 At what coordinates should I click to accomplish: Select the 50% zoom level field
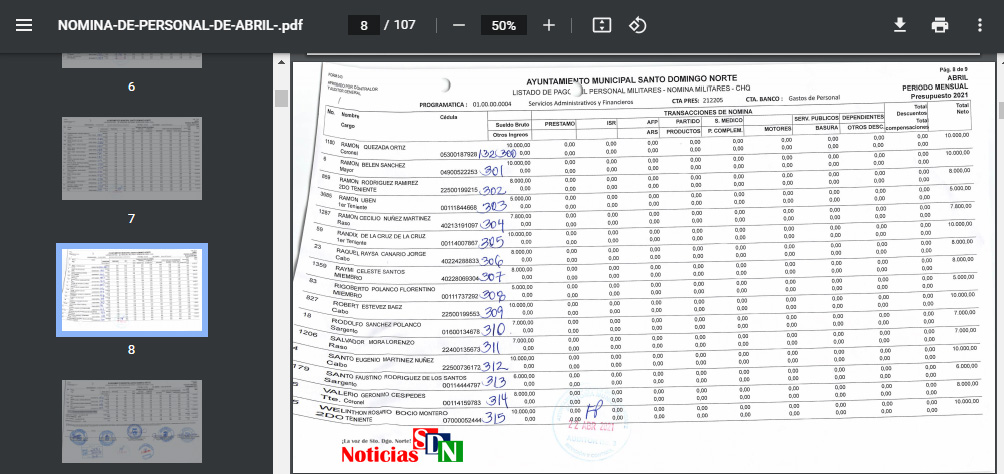[x=503, y=25]
